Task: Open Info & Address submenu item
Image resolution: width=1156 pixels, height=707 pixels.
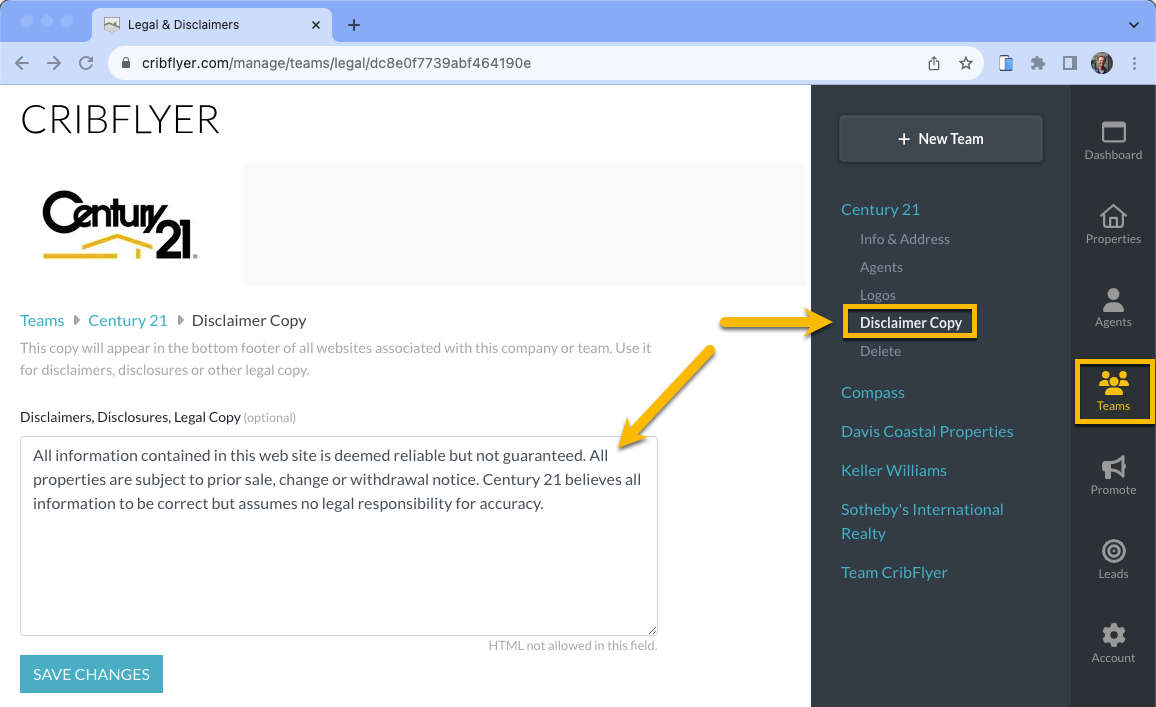Action: point(905,239)
